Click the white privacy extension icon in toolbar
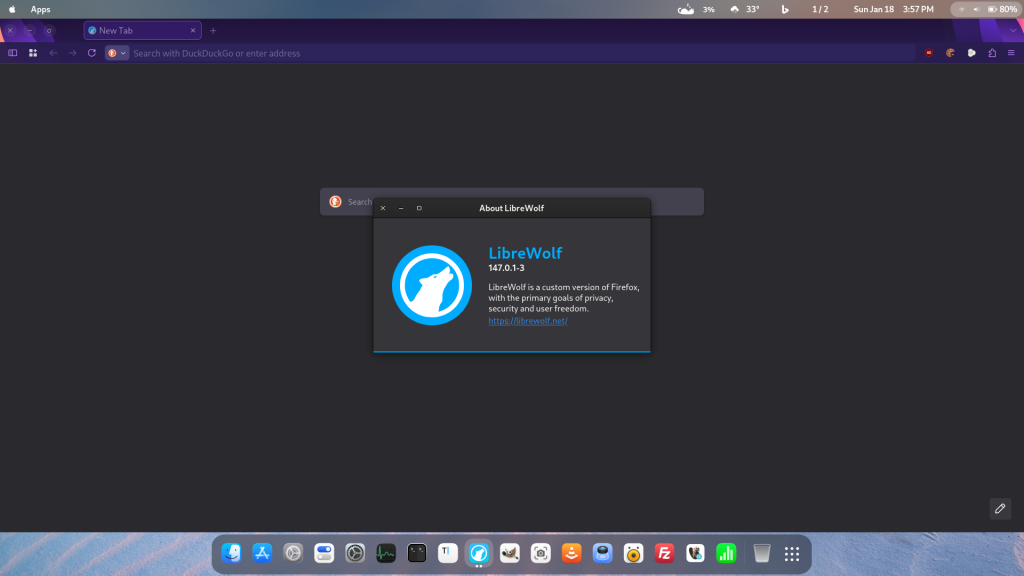1024x576 pixels. [972, 53]
